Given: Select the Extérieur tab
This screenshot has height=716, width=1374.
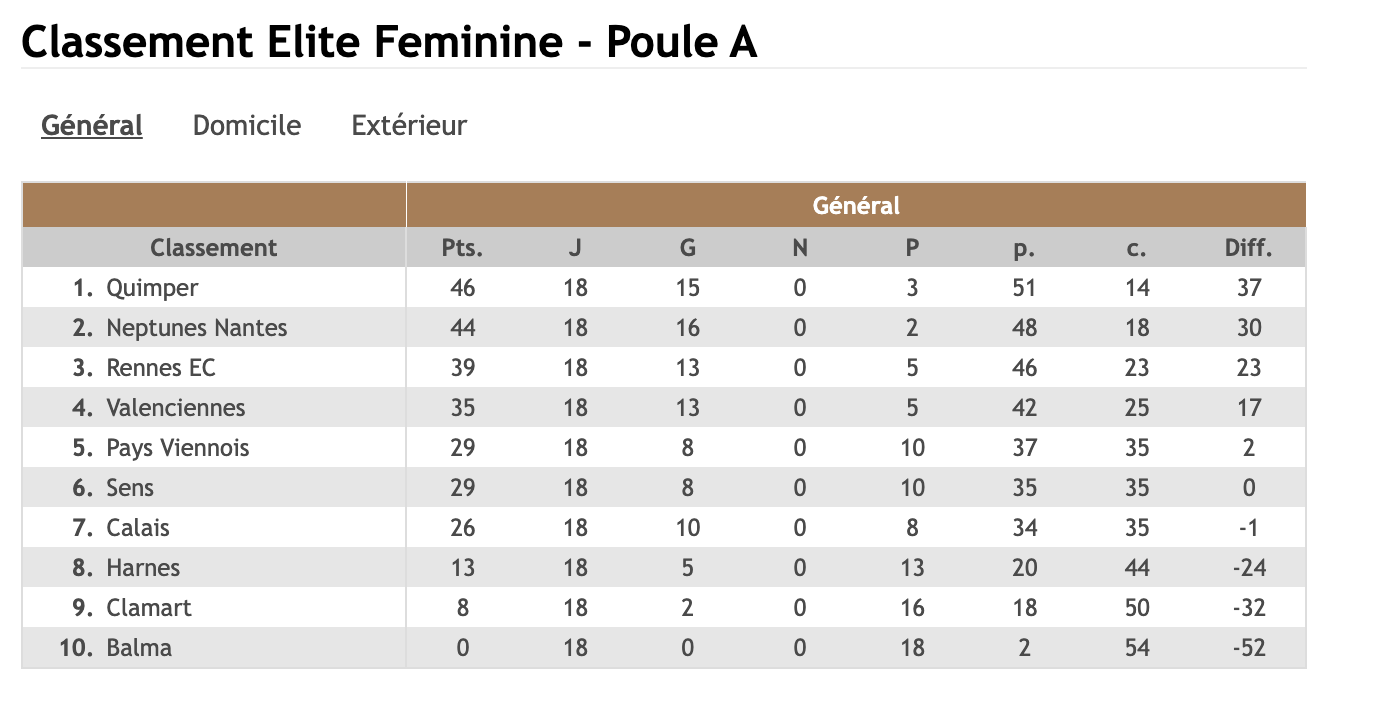Looking at the screenshot, I should [x=409, y=126].
